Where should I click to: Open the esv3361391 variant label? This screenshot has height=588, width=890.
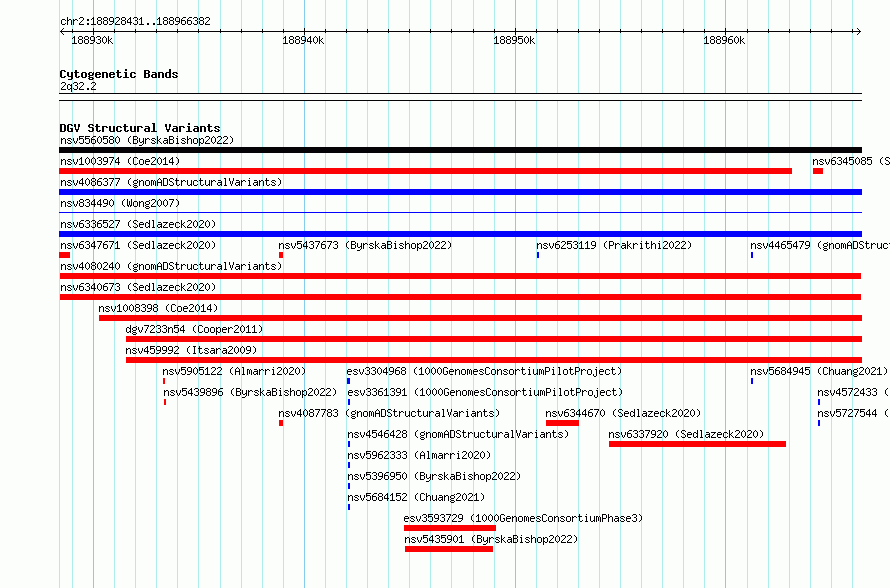point(485,392)
